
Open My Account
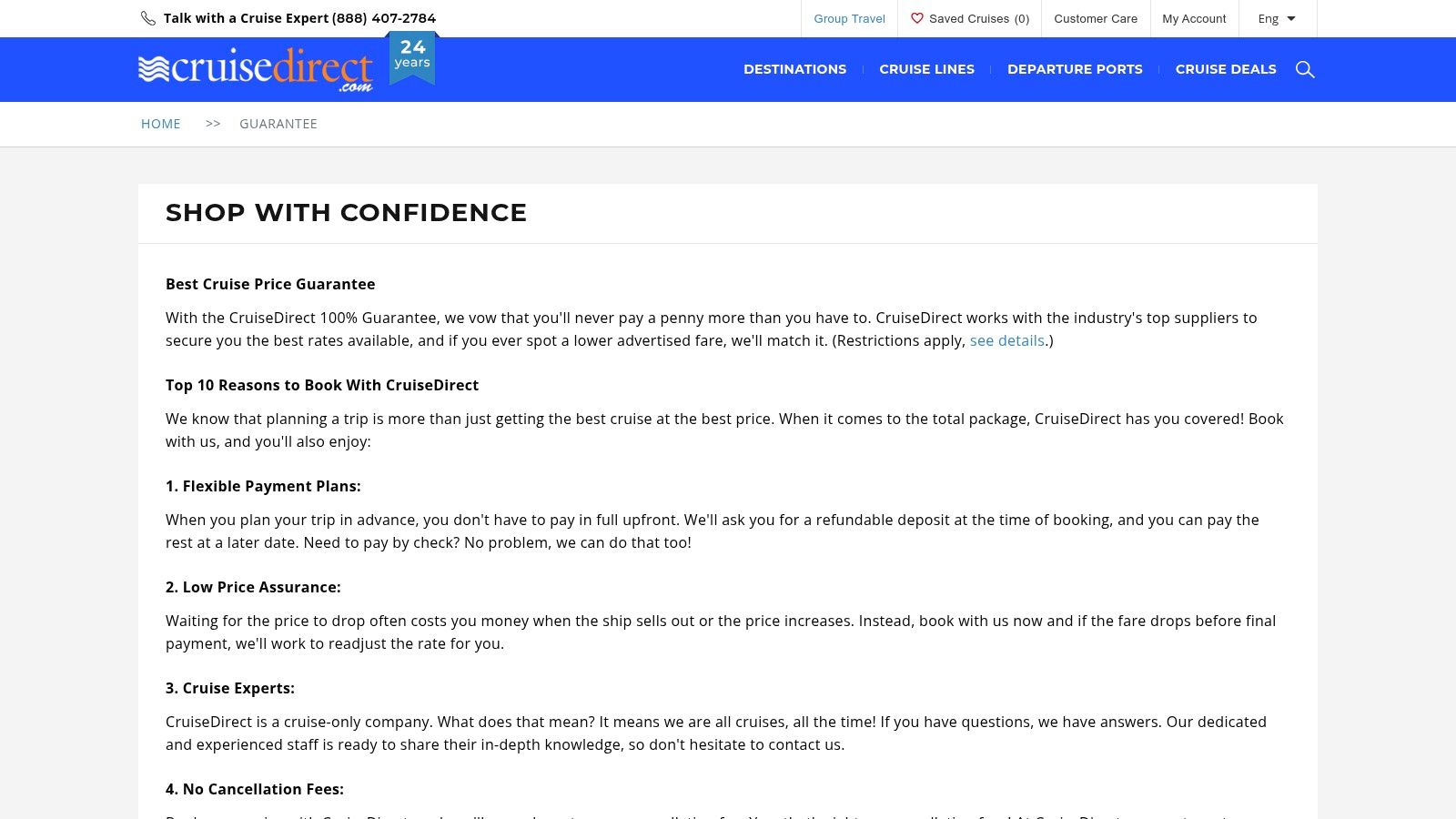point(1194,18)
